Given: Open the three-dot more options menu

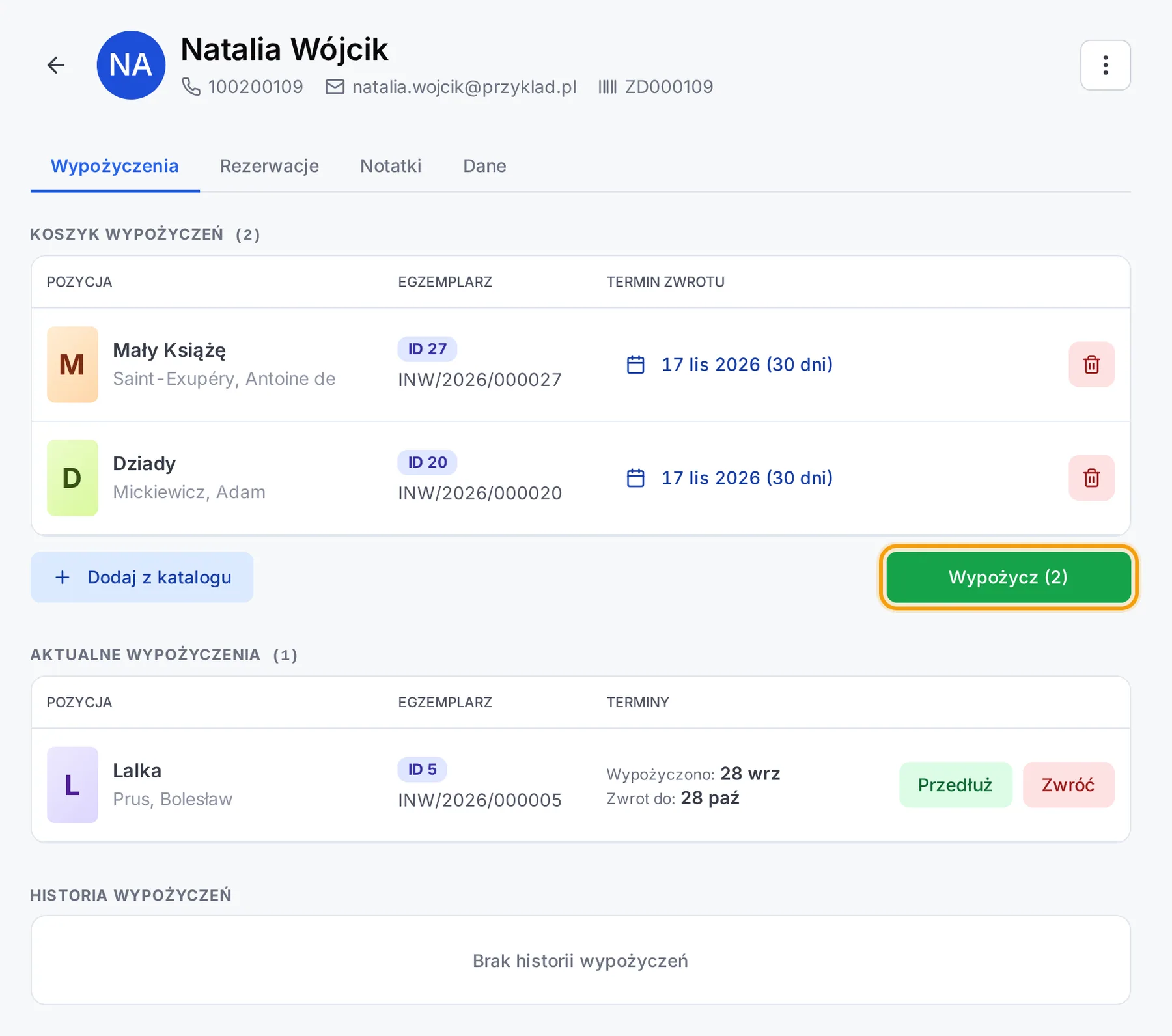Looking at the screenshot, I should [x=1105, y=65].
